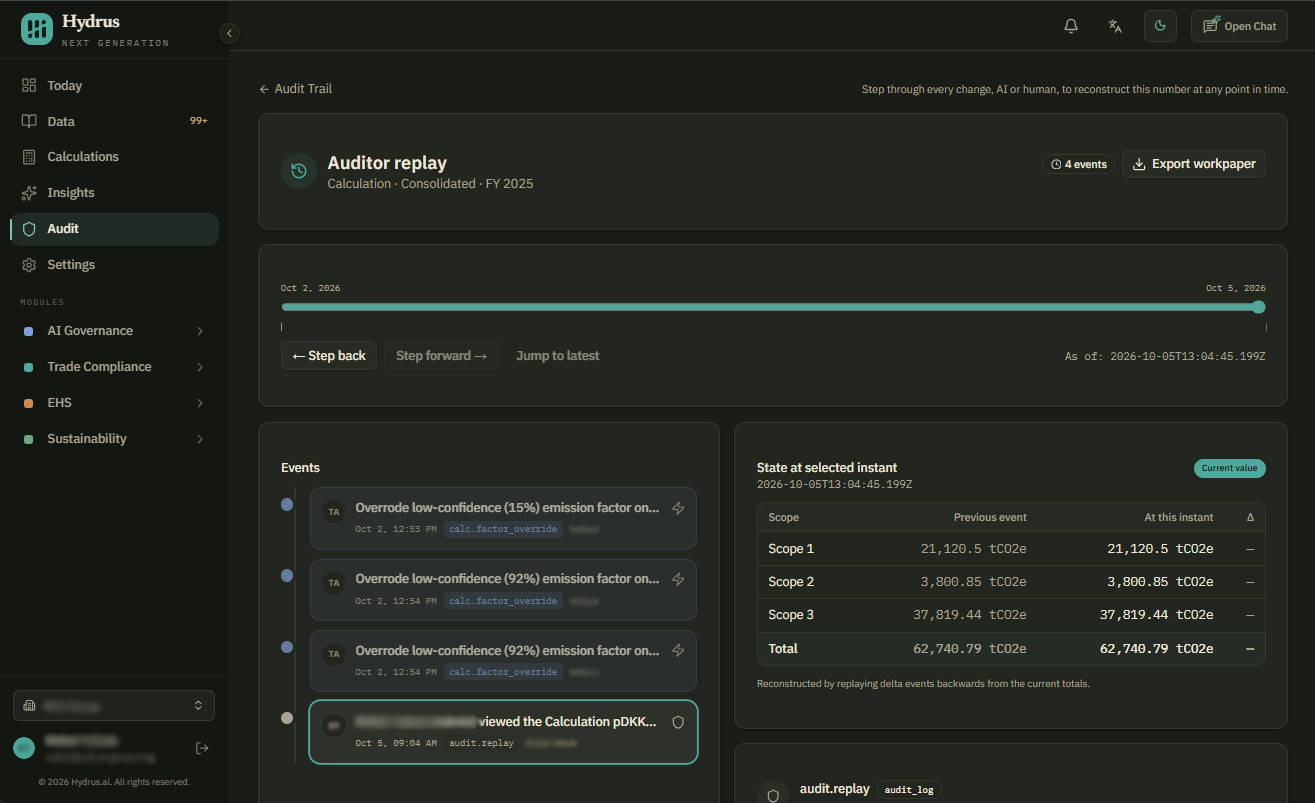Open the language translation icon

click(1115, 26)
